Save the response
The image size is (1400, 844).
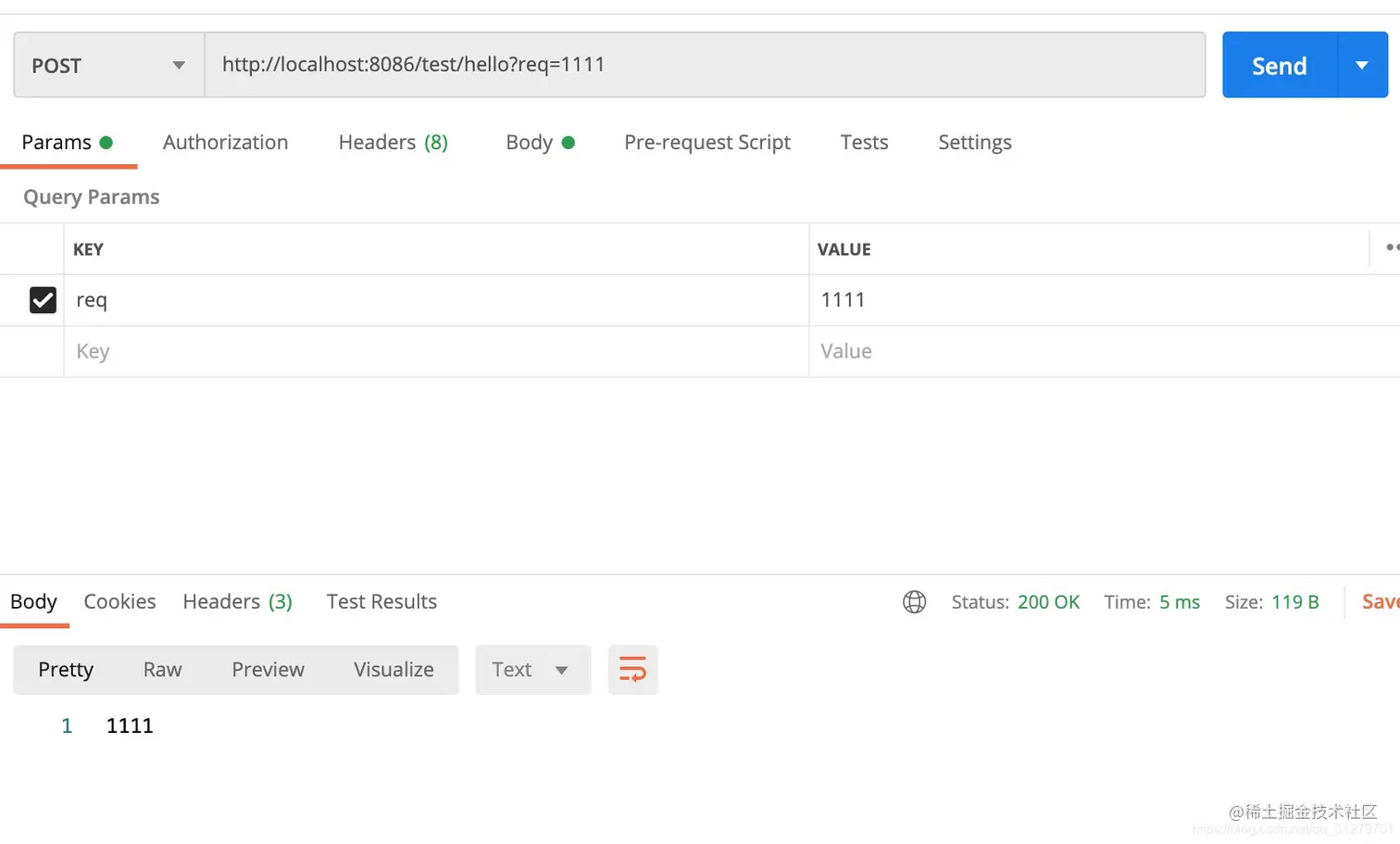coord(1381,602)
